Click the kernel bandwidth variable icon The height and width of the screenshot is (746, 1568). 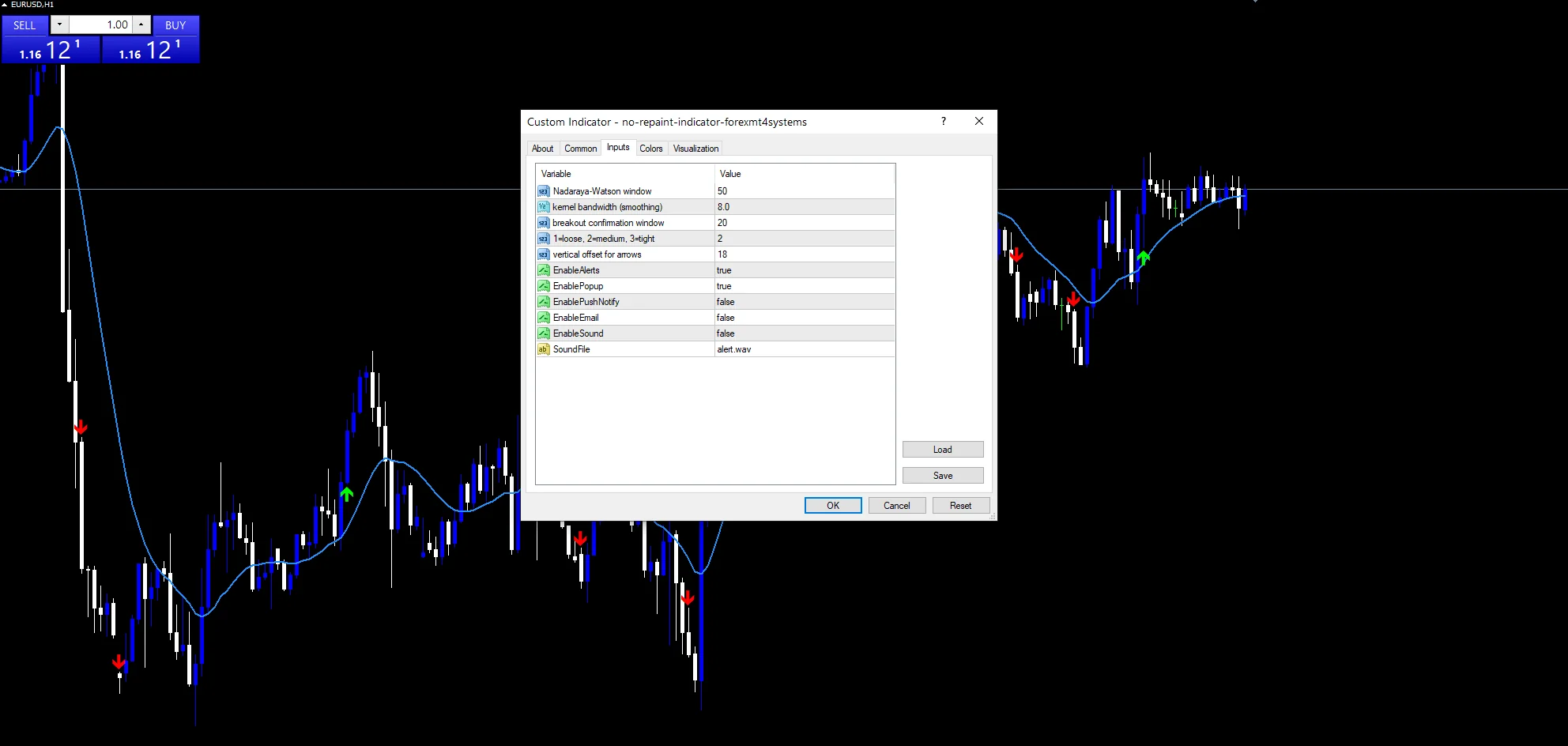coord(543,207)
